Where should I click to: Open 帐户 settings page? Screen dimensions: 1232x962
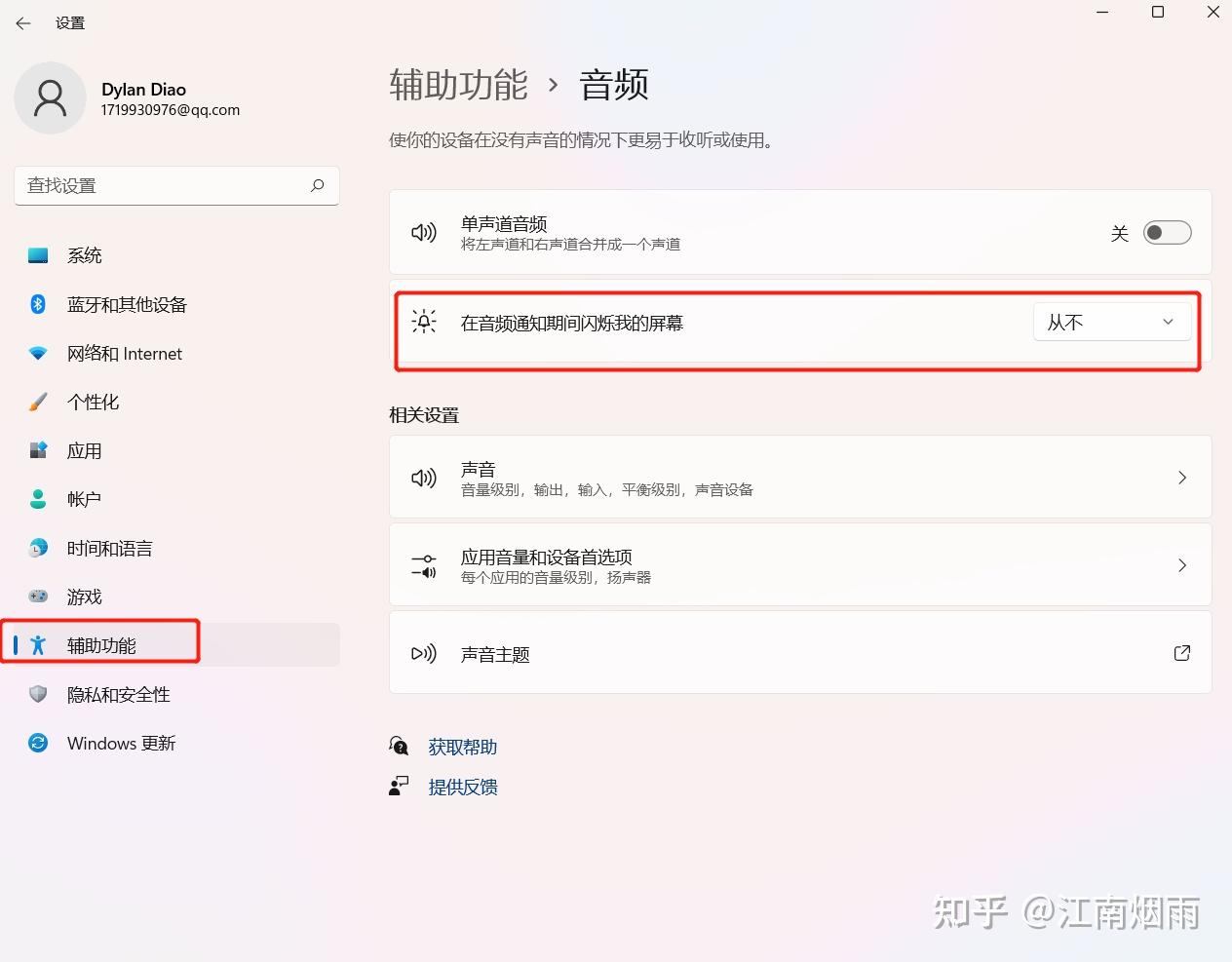[84, 499]
